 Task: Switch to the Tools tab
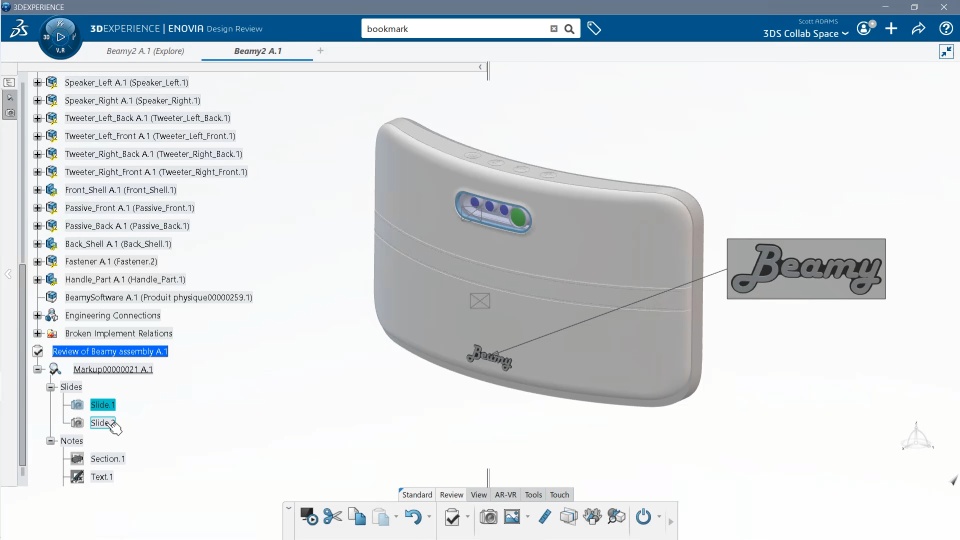point(533,495)
